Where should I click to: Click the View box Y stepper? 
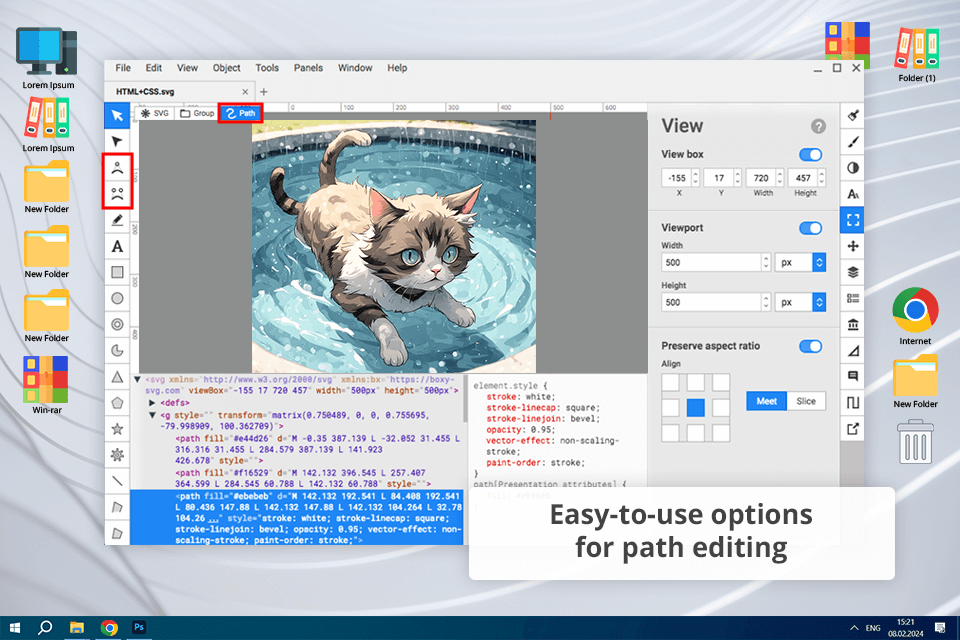(737, 178)
